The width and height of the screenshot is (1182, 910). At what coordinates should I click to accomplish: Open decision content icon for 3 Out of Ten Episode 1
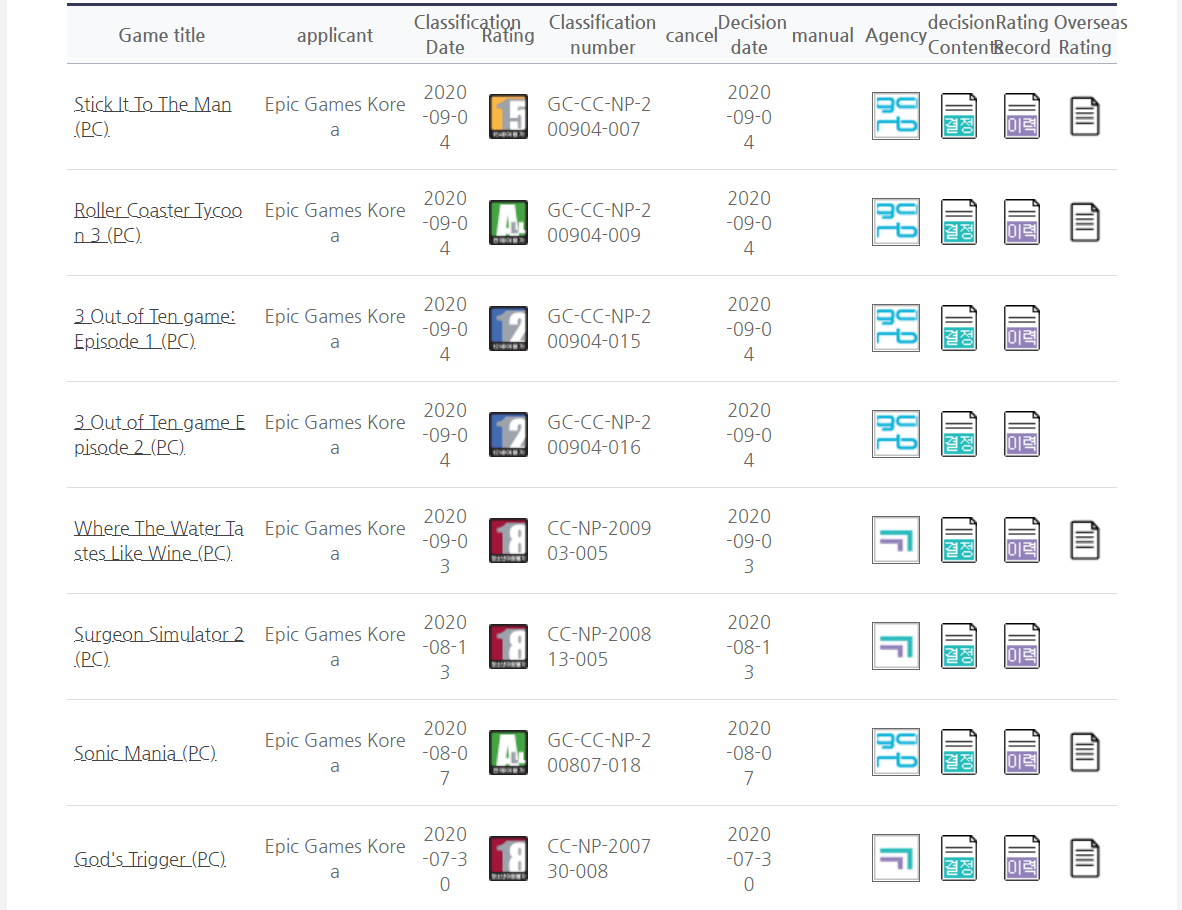(x=959, y=329)
